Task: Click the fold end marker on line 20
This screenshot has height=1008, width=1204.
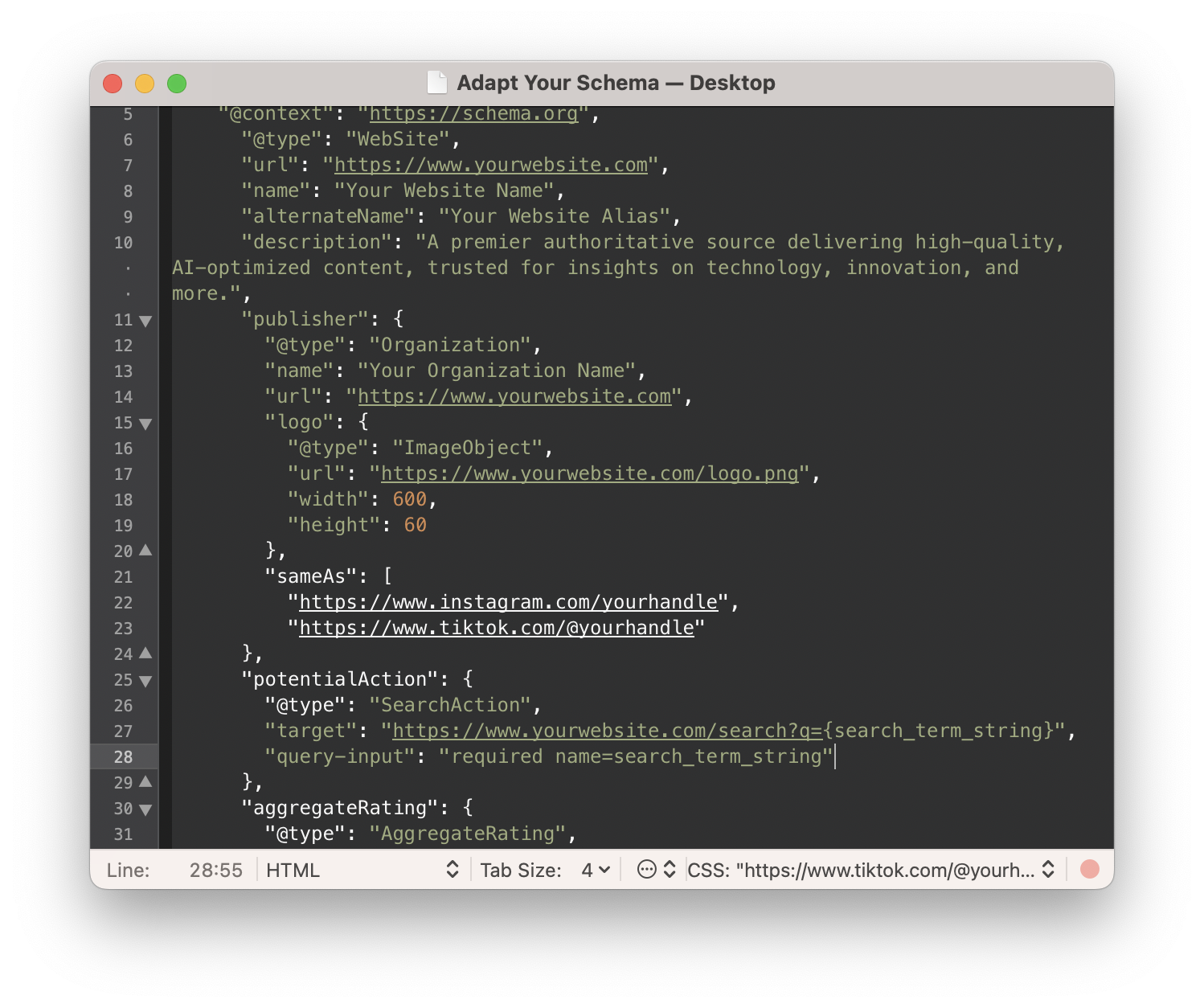Action: pyautogui.click(x=145, y=551)
